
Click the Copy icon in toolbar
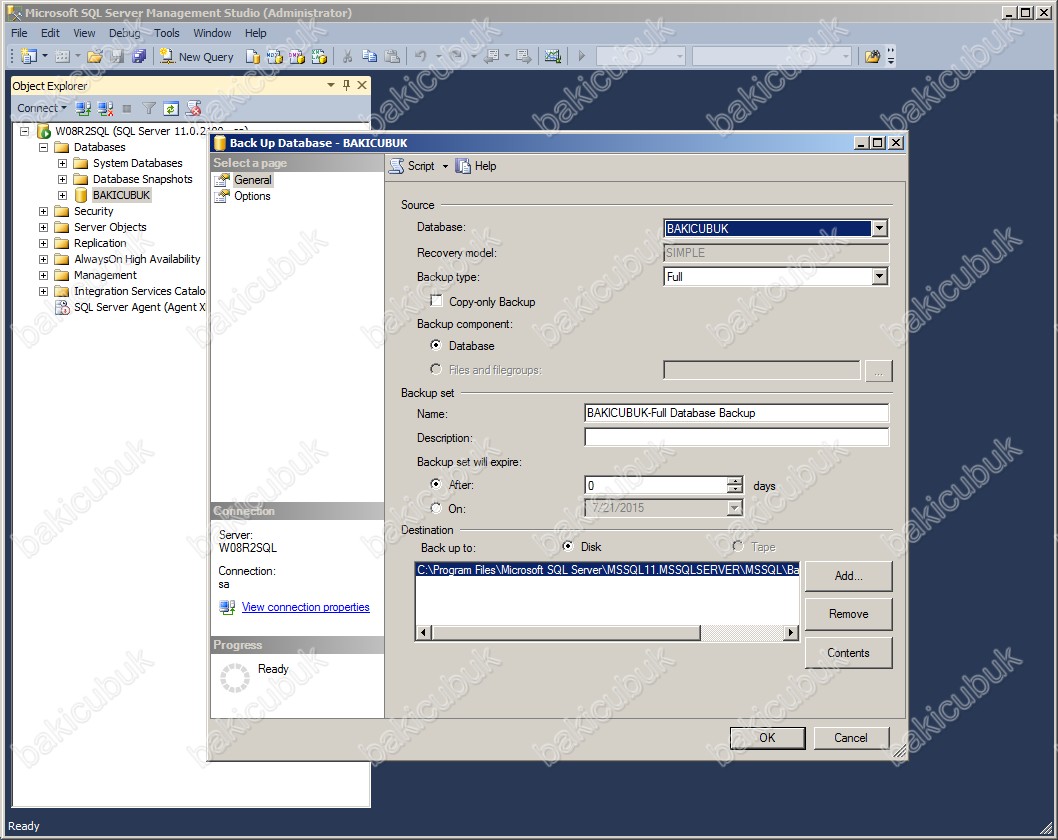click(370, 57)
